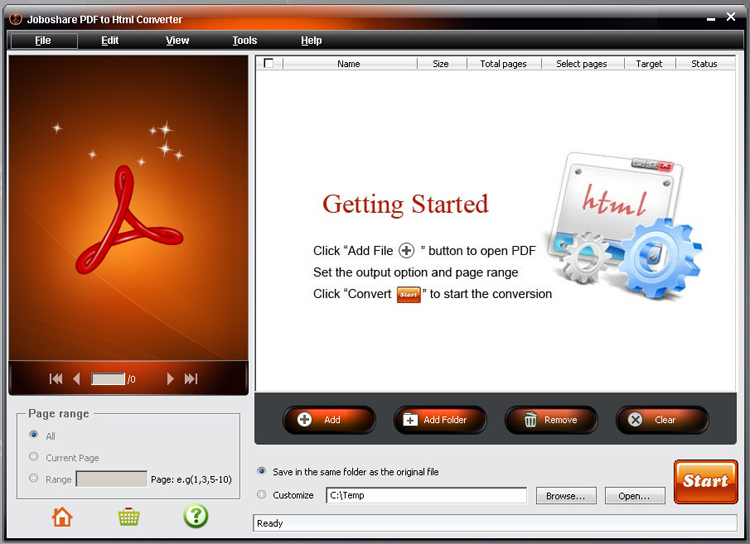Clear the file list

661,420
